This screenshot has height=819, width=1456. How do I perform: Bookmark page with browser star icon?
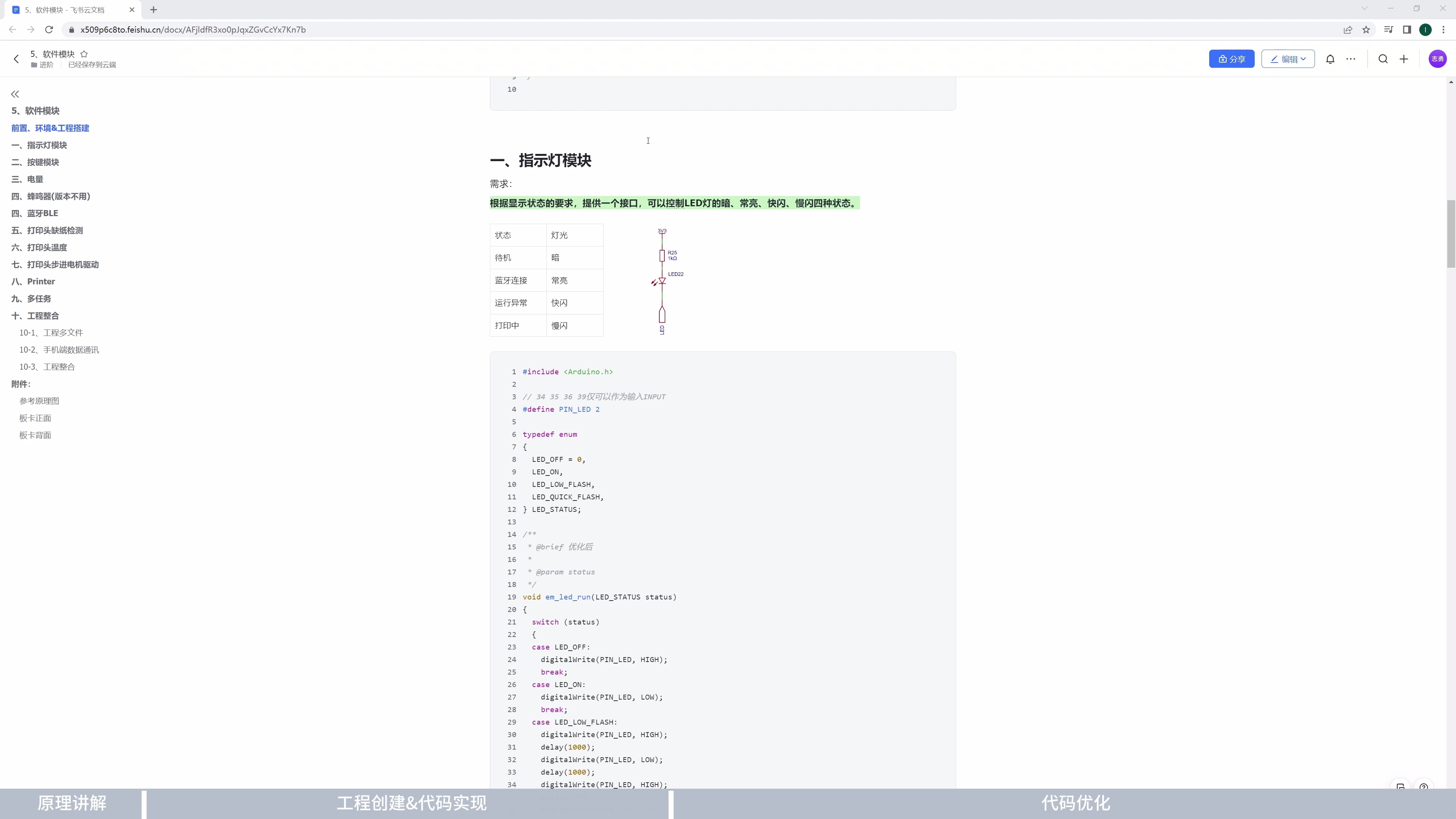pyautogui.click(x=1365, y=30)
